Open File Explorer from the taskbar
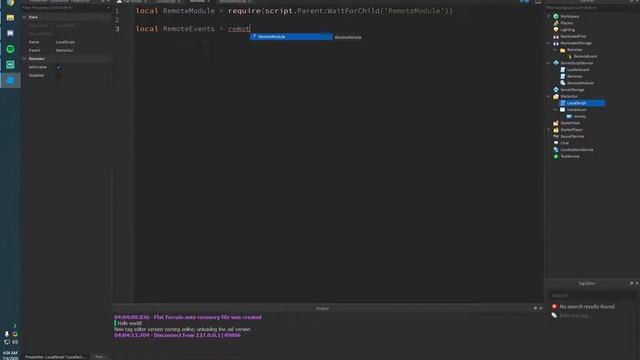Screen dimensions: 640x360 (x=10, y=18)
